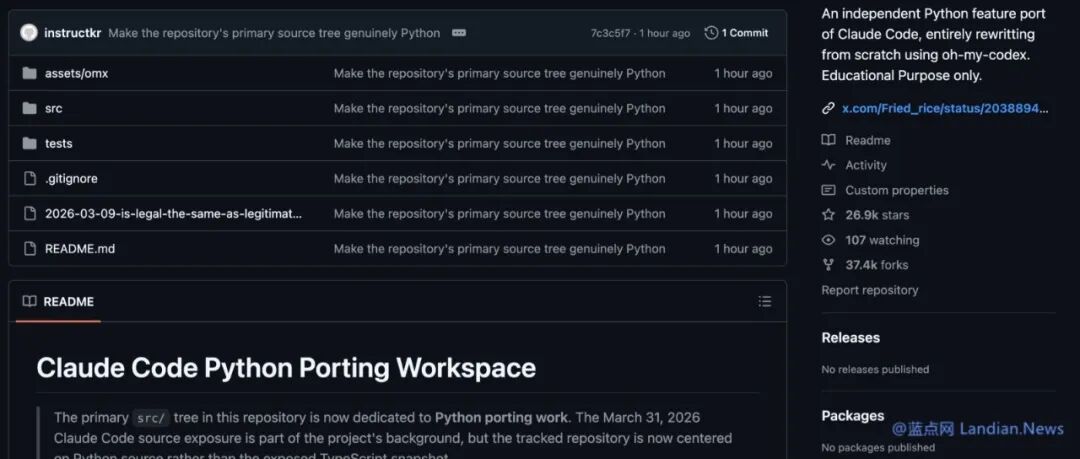Open the .gitignore file
The height and width of the screenshot is (459, 1080).
[71, 178]
